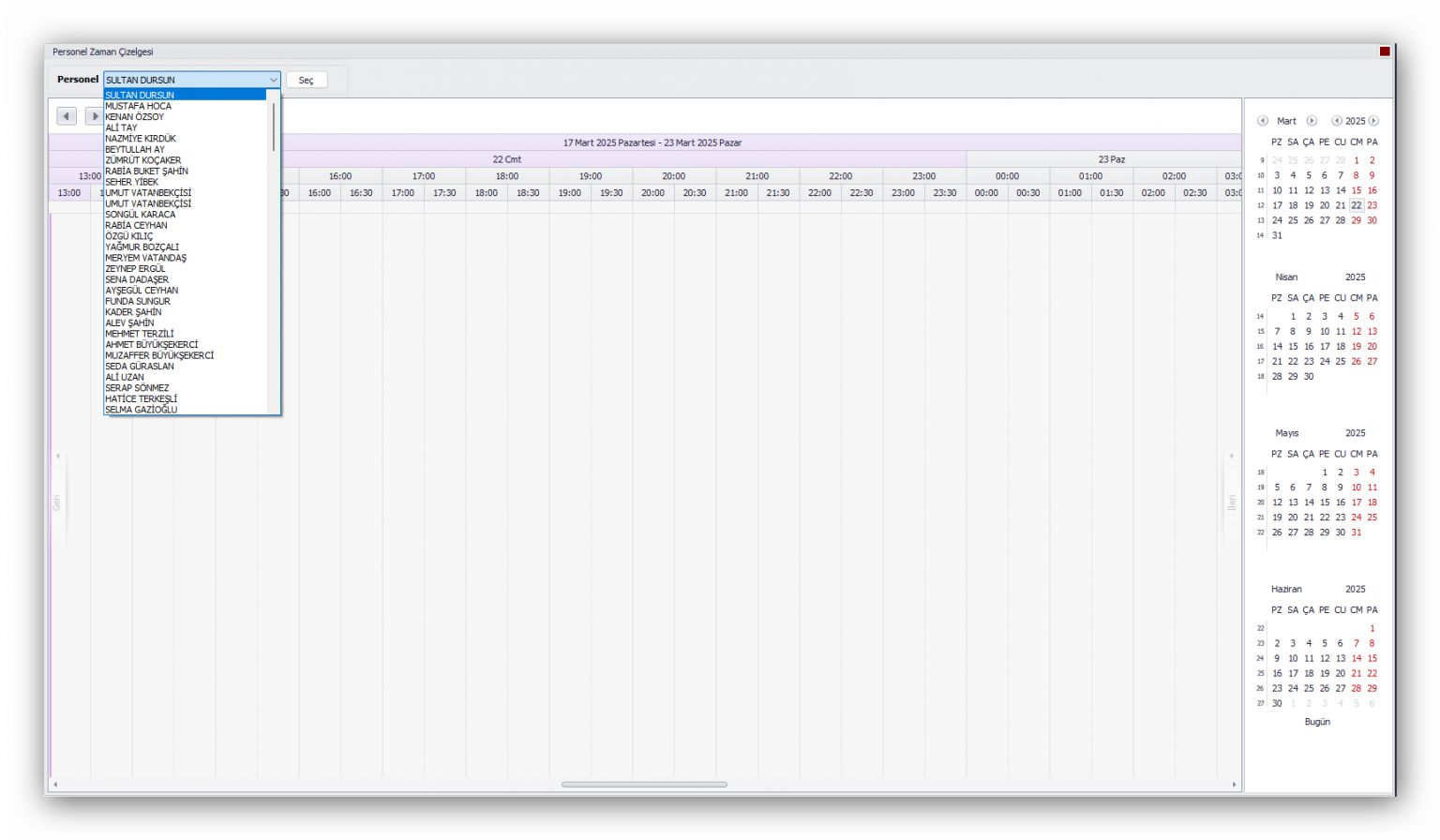Click the personnel list vertical scrollbar thumb
The width and height of the screenshot is (1440, 840).
(274, 127)
